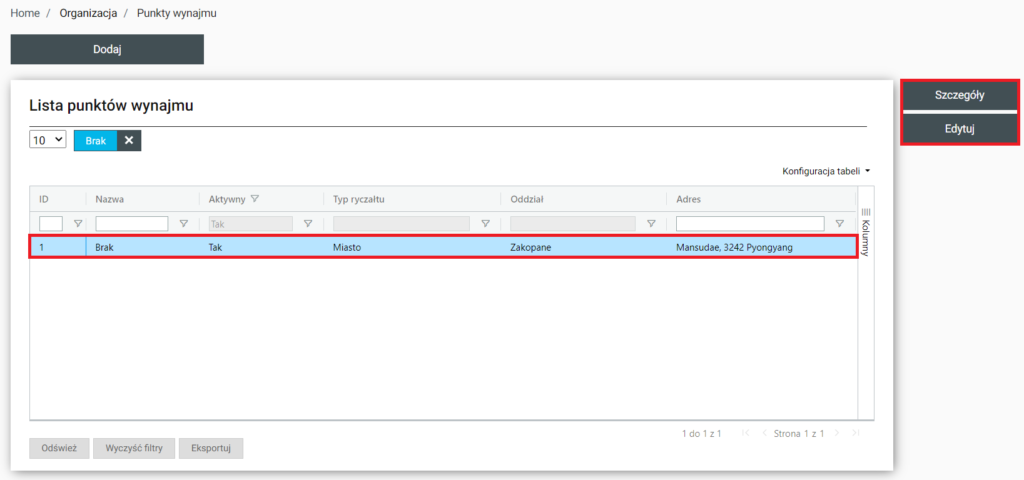Go to the last page of results
The image size is (1024, 480).
click(856, 433)
